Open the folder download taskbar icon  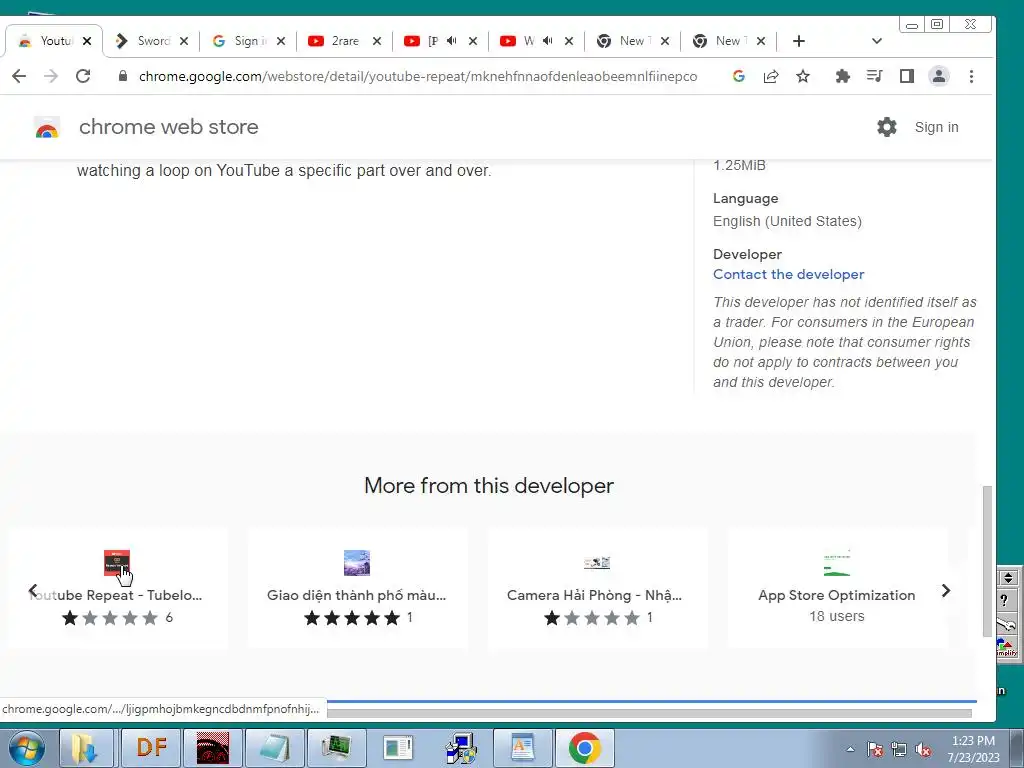pyautogui.click(x=85, y=748)
